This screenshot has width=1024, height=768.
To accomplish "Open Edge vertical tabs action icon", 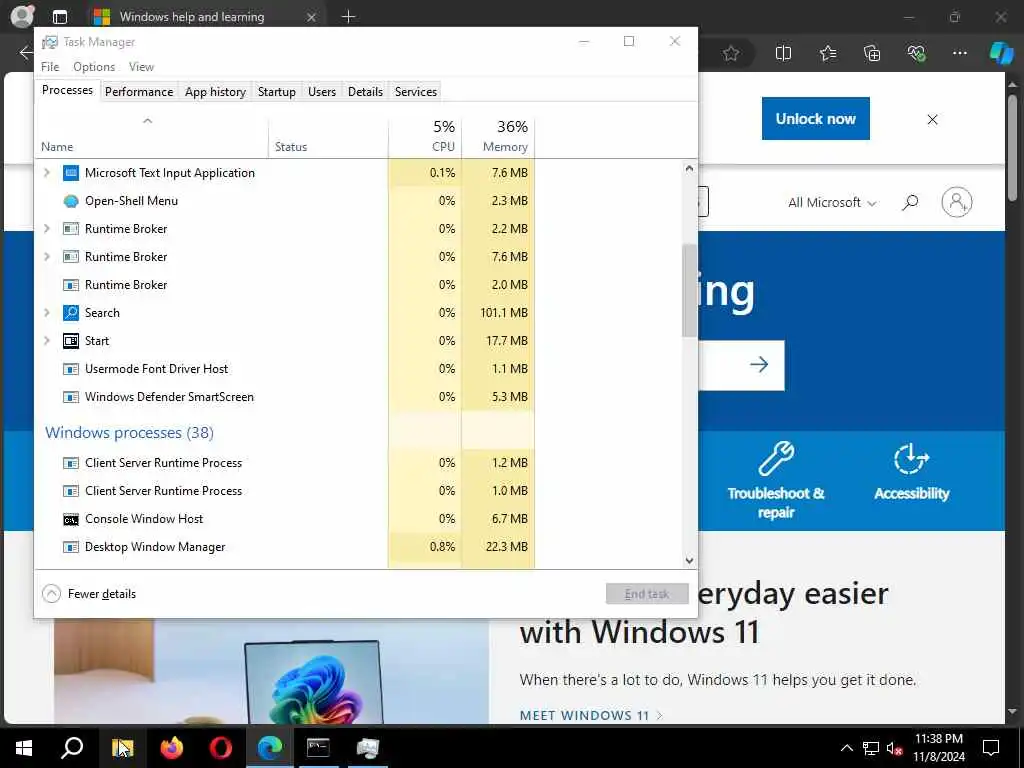I will pyautogui.click(x=59, y=17).
